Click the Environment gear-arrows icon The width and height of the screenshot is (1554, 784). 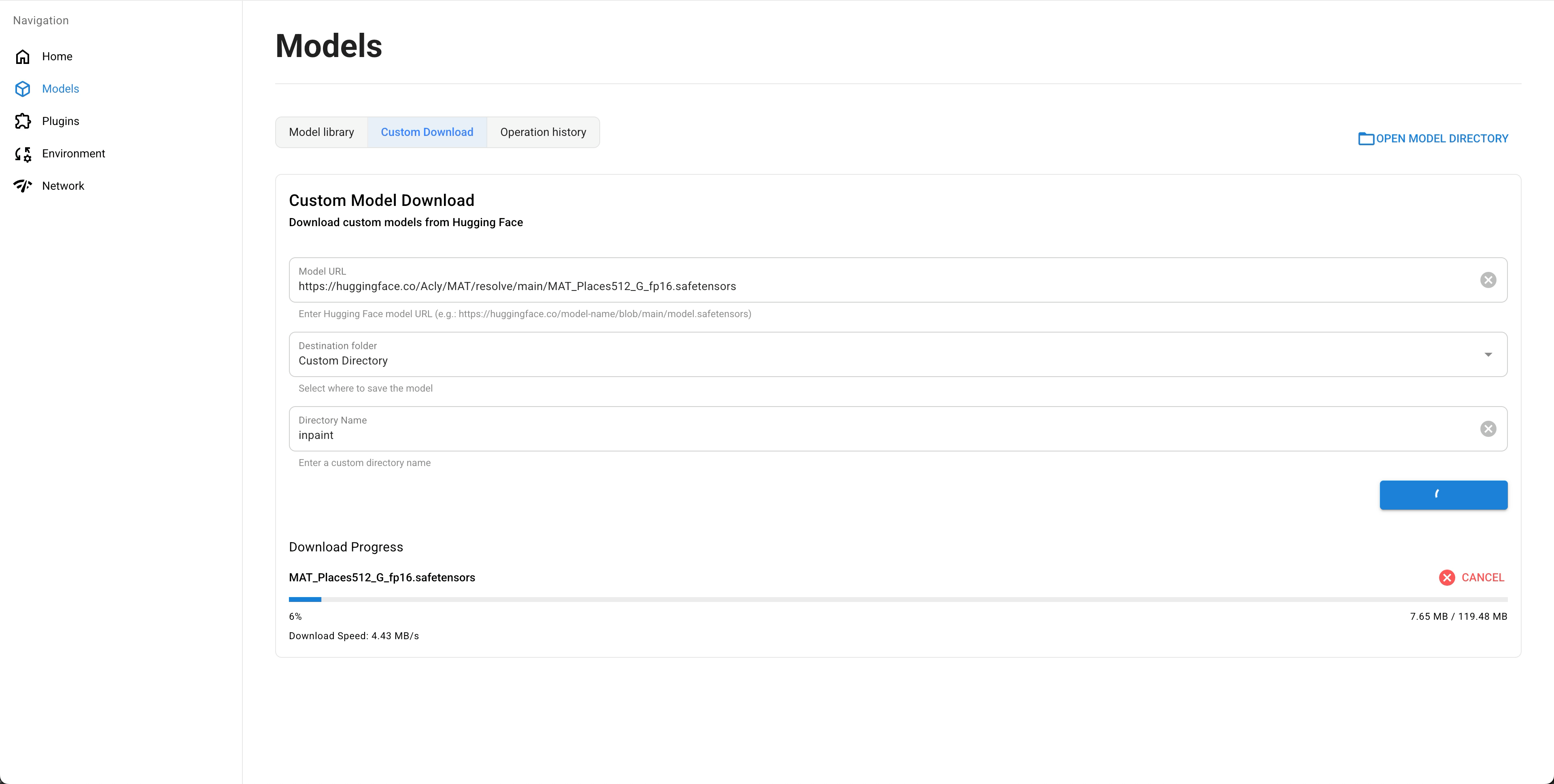tap(22, 154)
